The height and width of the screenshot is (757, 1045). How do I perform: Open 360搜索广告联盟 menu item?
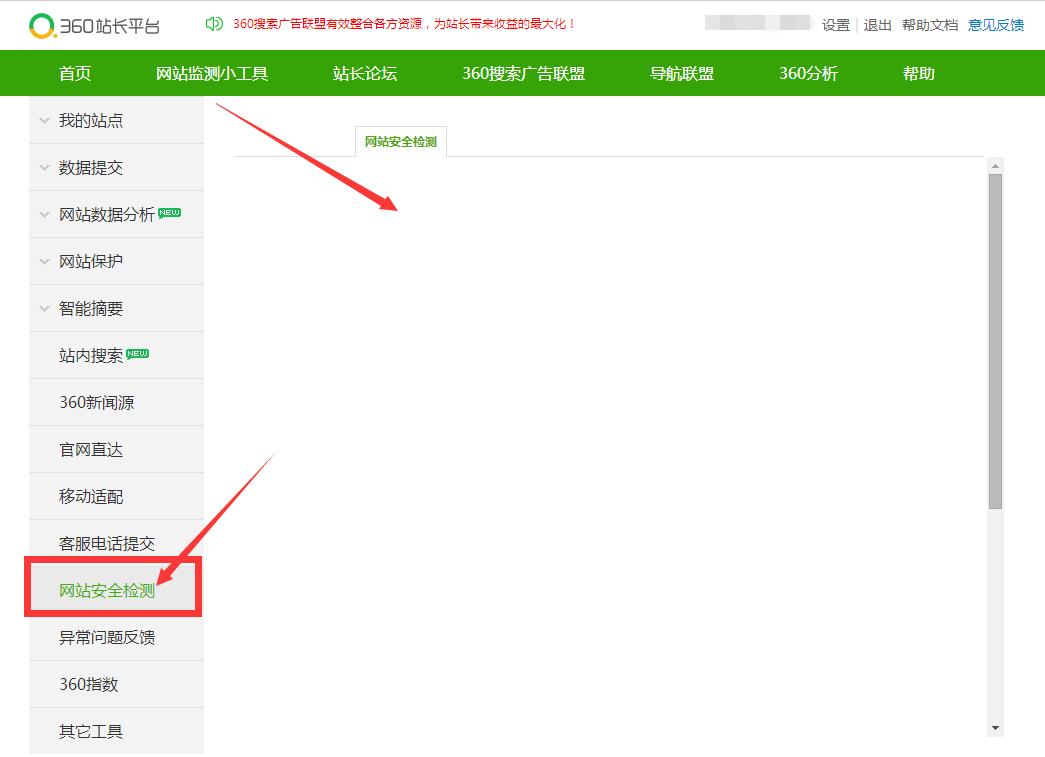[x=523, y=73]
